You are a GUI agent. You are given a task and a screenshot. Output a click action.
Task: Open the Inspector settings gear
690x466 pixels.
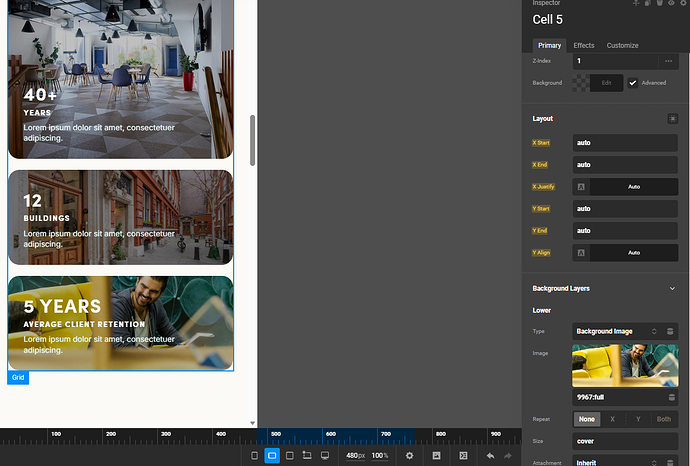point(683,3)
